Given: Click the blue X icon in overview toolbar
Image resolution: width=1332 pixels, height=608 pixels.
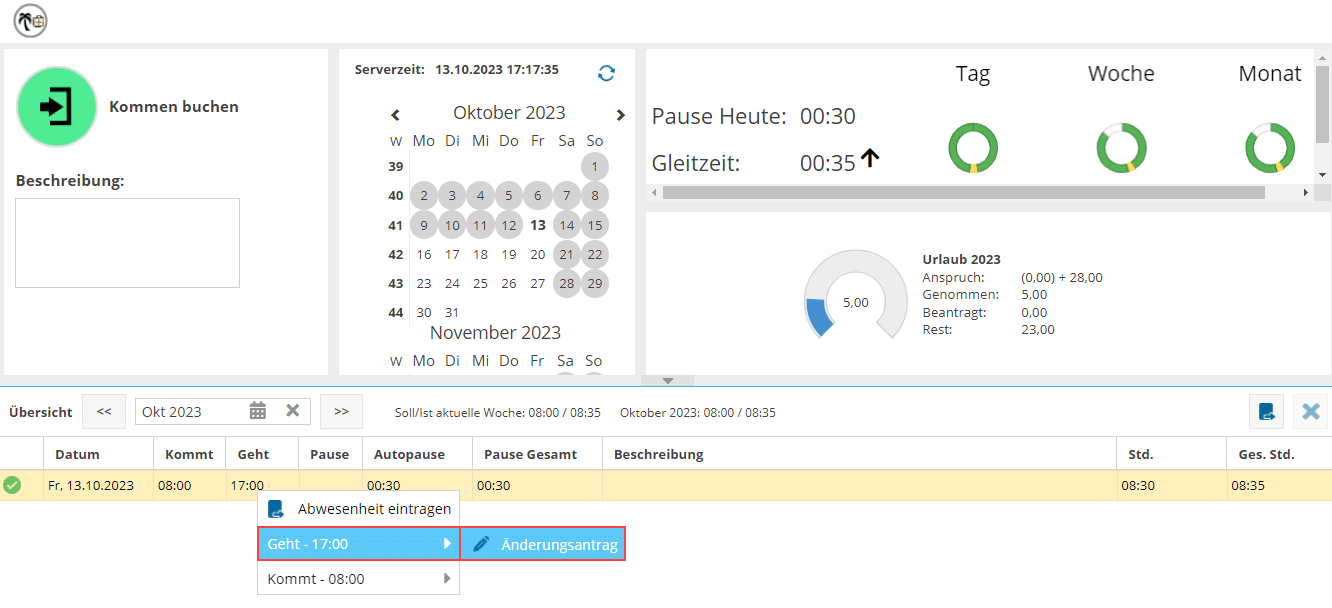Looking at the screenshot, I should click(x=1310, y=411).
